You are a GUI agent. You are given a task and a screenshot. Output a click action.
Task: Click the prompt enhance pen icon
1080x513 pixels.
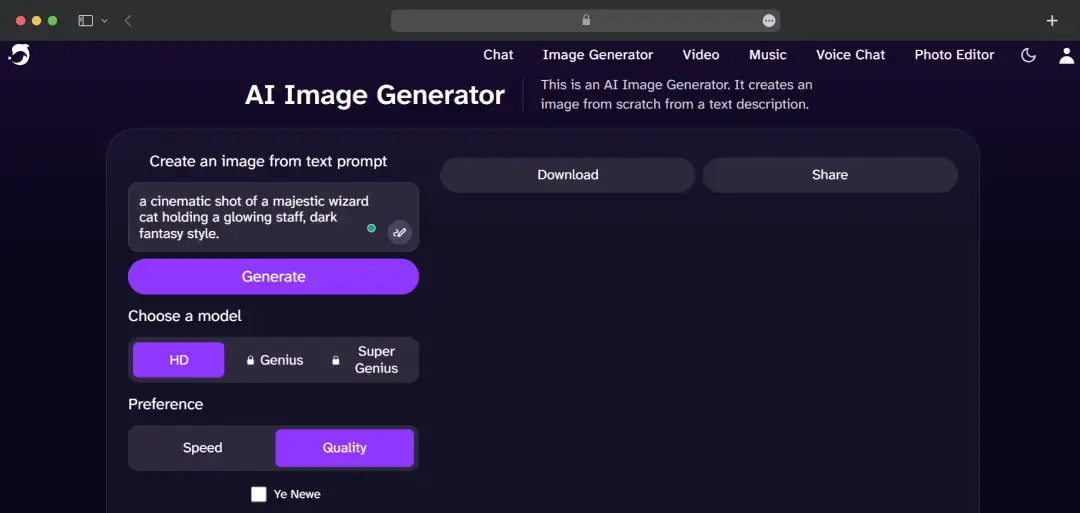(399, 232)
